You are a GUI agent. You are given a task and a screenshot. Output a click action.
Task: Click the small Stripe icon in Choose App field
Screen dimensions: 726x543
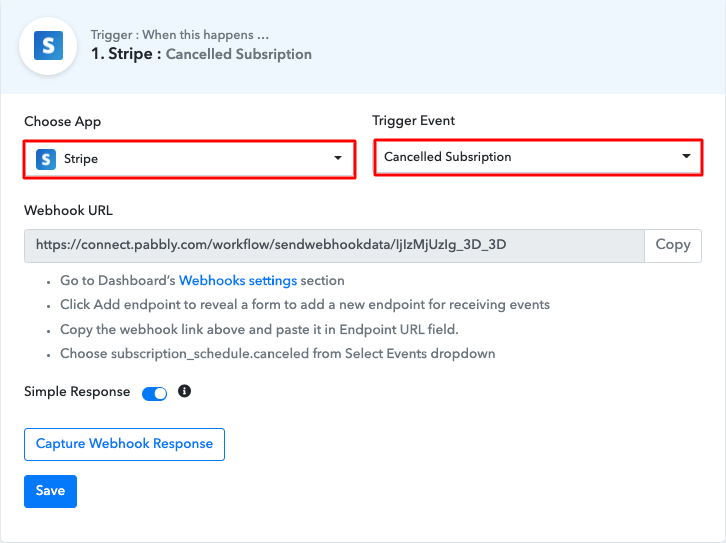[46, 159]
